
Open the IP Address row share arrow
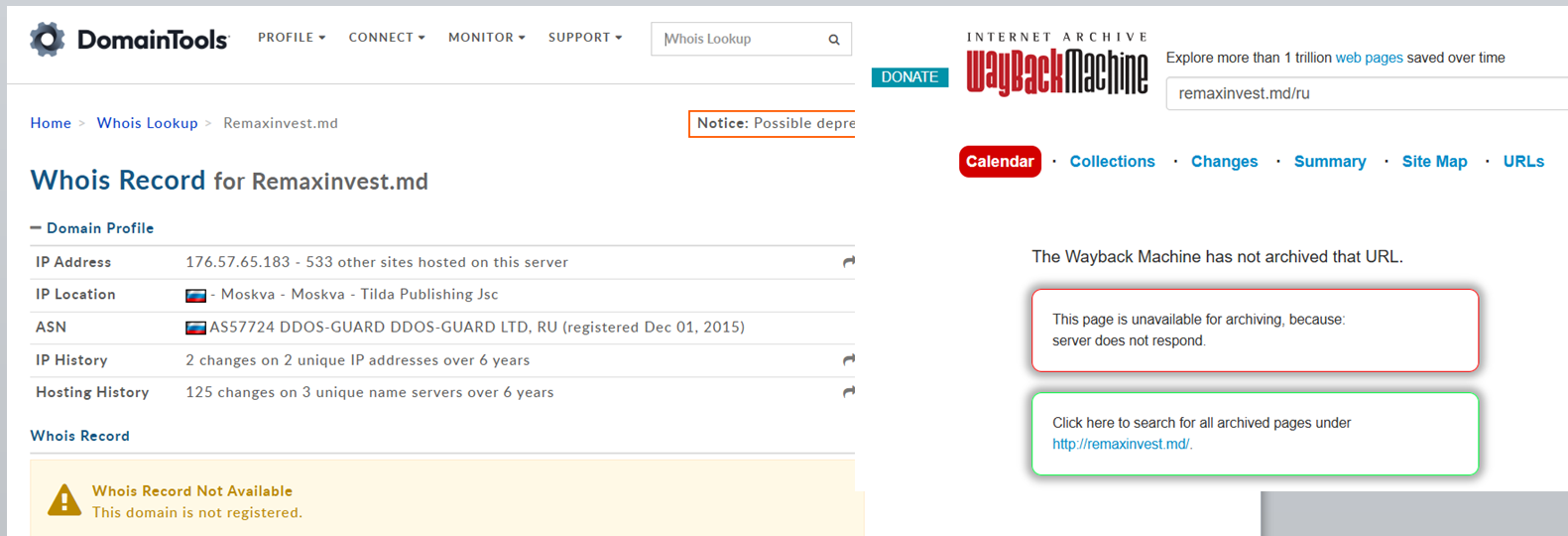pos(848,262)
